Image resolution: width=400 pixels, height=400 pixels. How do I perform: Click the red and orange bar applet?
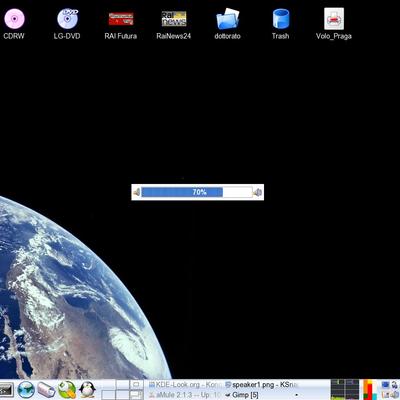click(370, 390)
